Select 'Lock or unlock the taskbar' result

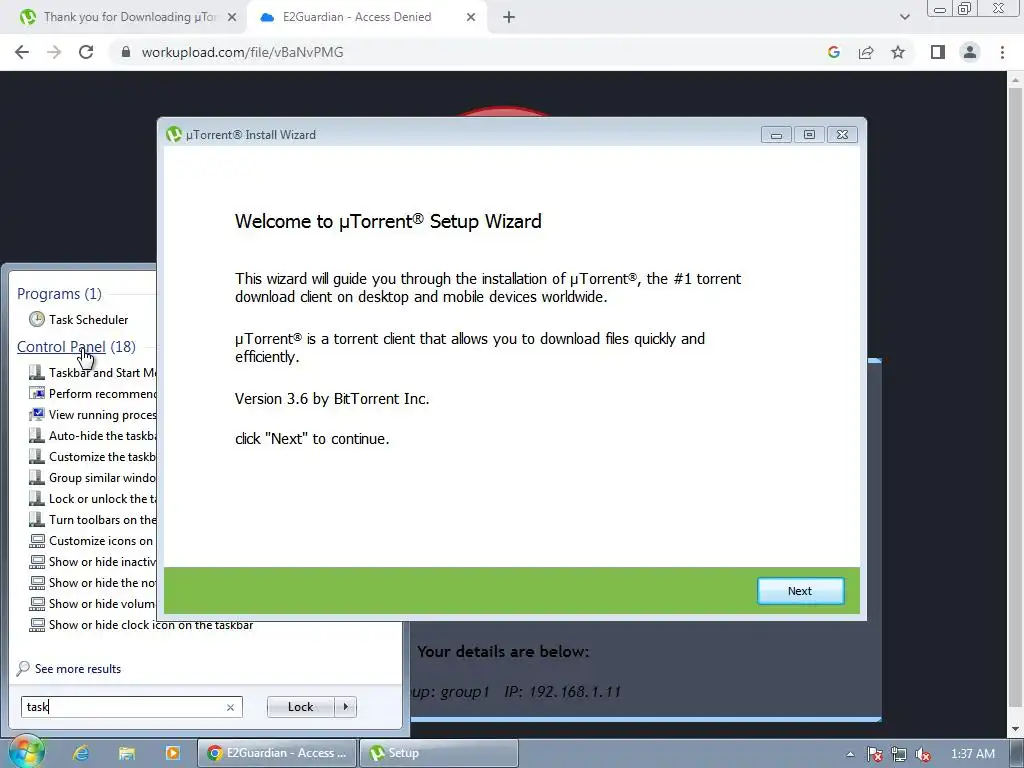pyautogui.click(x=92, y=498)
